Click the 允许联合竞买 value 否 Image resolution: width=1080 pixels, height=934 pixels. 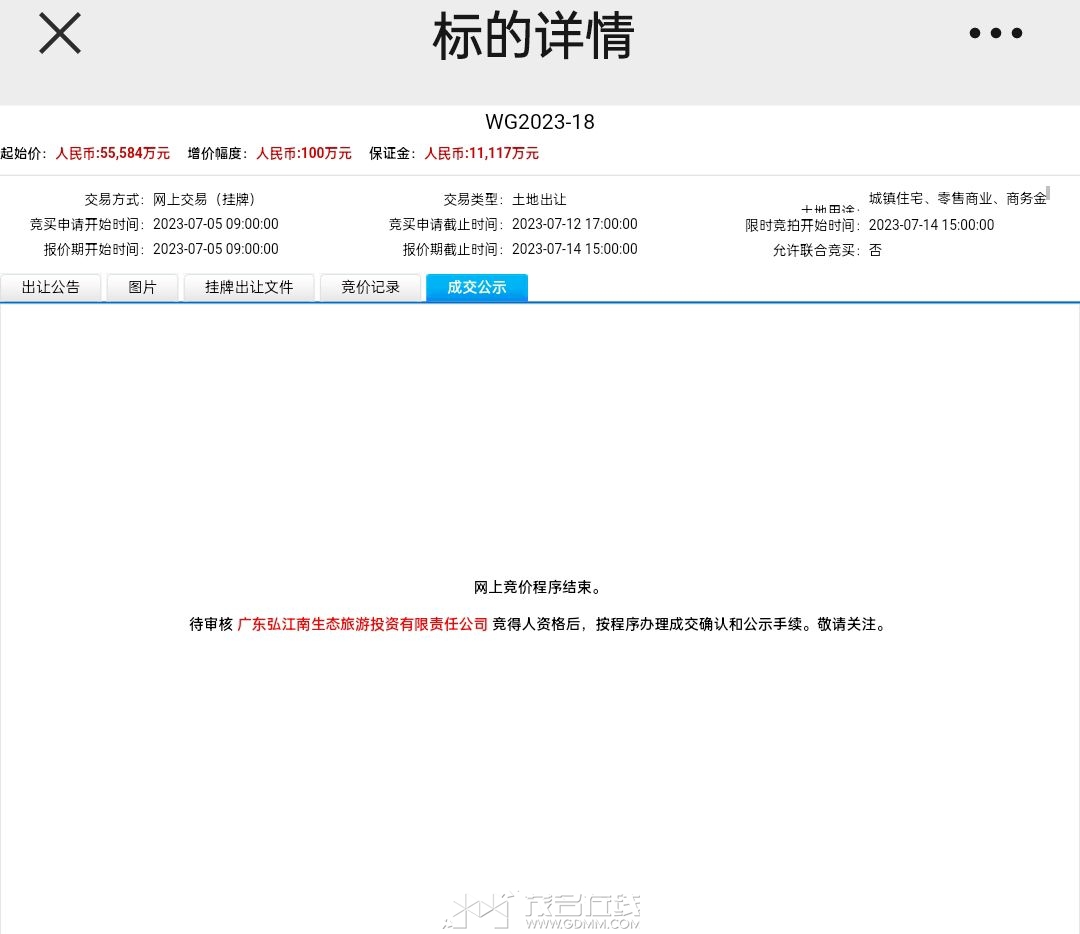pos(875,250)
